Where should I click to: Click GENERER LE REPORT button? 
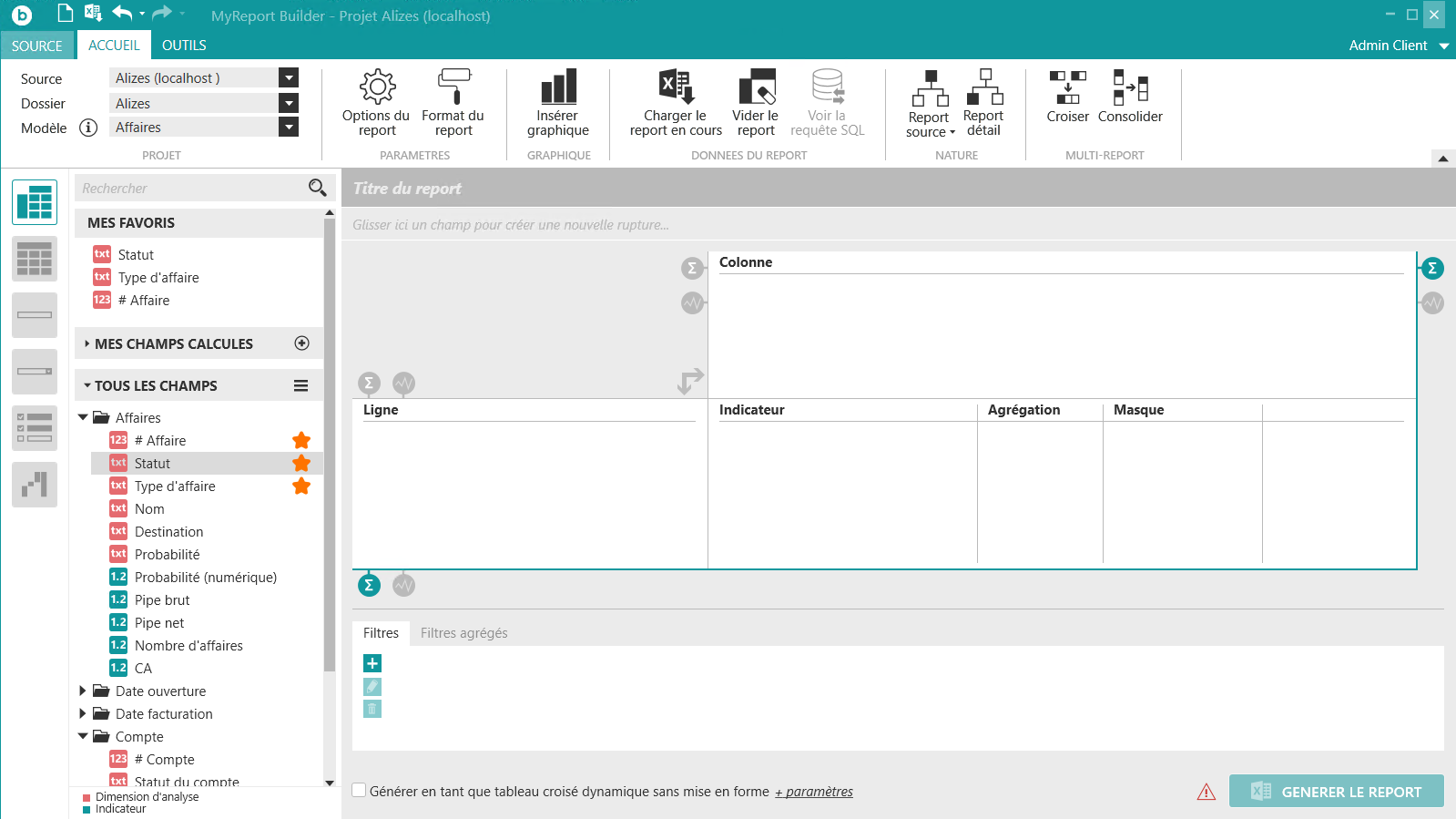pyautogui.click(x=1336, y=792)
